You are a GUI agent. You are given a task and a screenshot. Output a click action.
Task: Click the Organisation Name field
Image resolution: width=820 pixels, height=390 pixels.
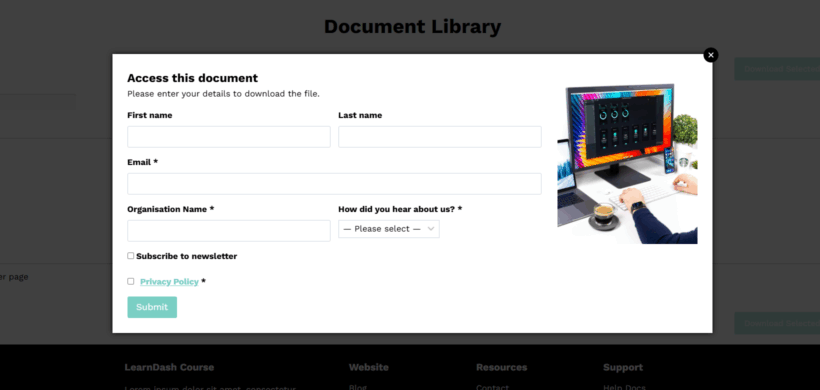(229, 231)
